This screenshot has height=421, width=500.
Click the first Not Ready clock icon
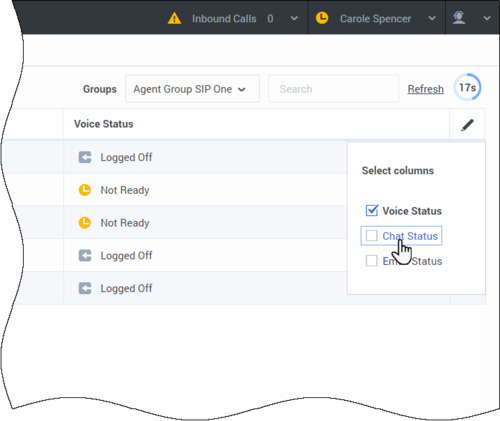coord(85,190)
